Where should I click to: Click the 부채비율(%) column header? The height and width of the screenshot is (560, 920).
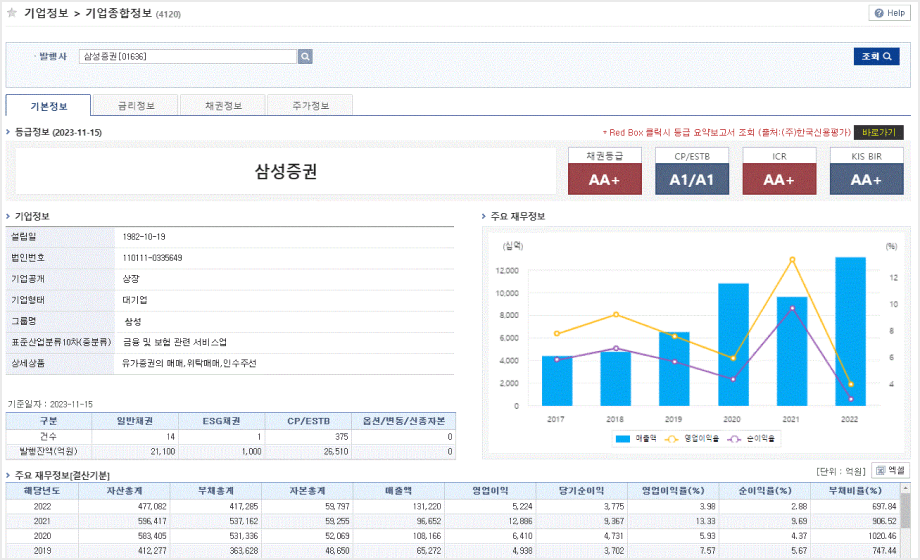(855, 491)
